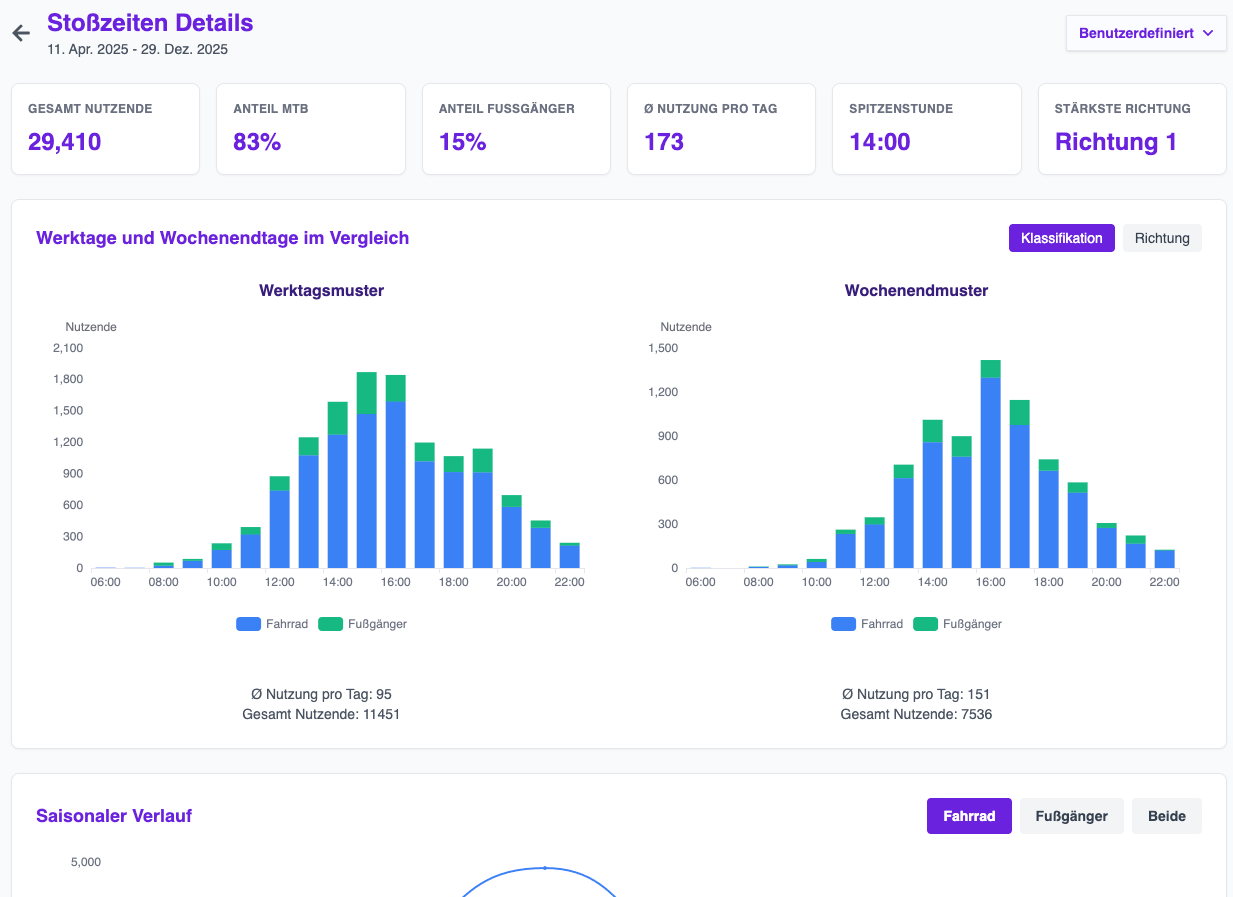
Task: Click the Ø Nutzung pro Tag card
Action: coord(721,129)
